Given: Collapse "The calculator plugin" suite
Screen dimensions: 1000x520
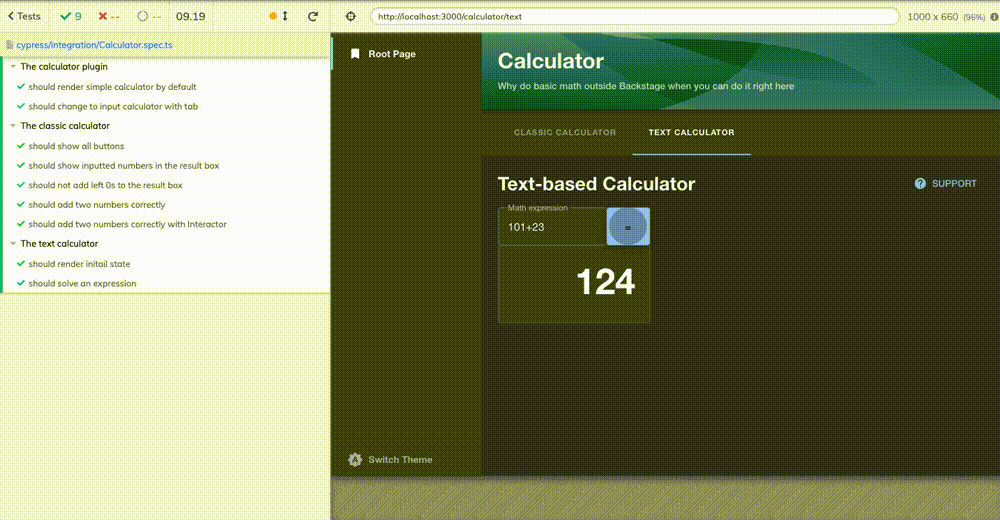Looking at the screenshot, I should (13, 67).
